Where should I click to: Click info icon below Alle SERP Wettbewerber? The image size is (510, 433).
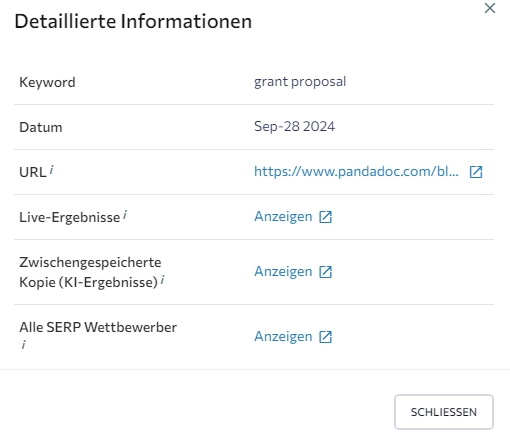coord(24,345)
